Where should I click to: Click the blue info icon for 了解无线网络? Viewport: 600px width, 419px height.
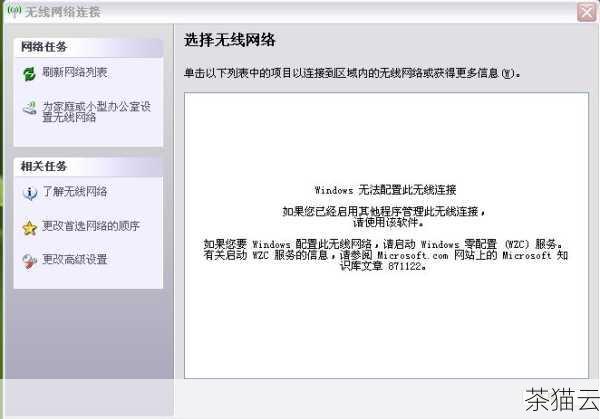click(x=29, y=193)
